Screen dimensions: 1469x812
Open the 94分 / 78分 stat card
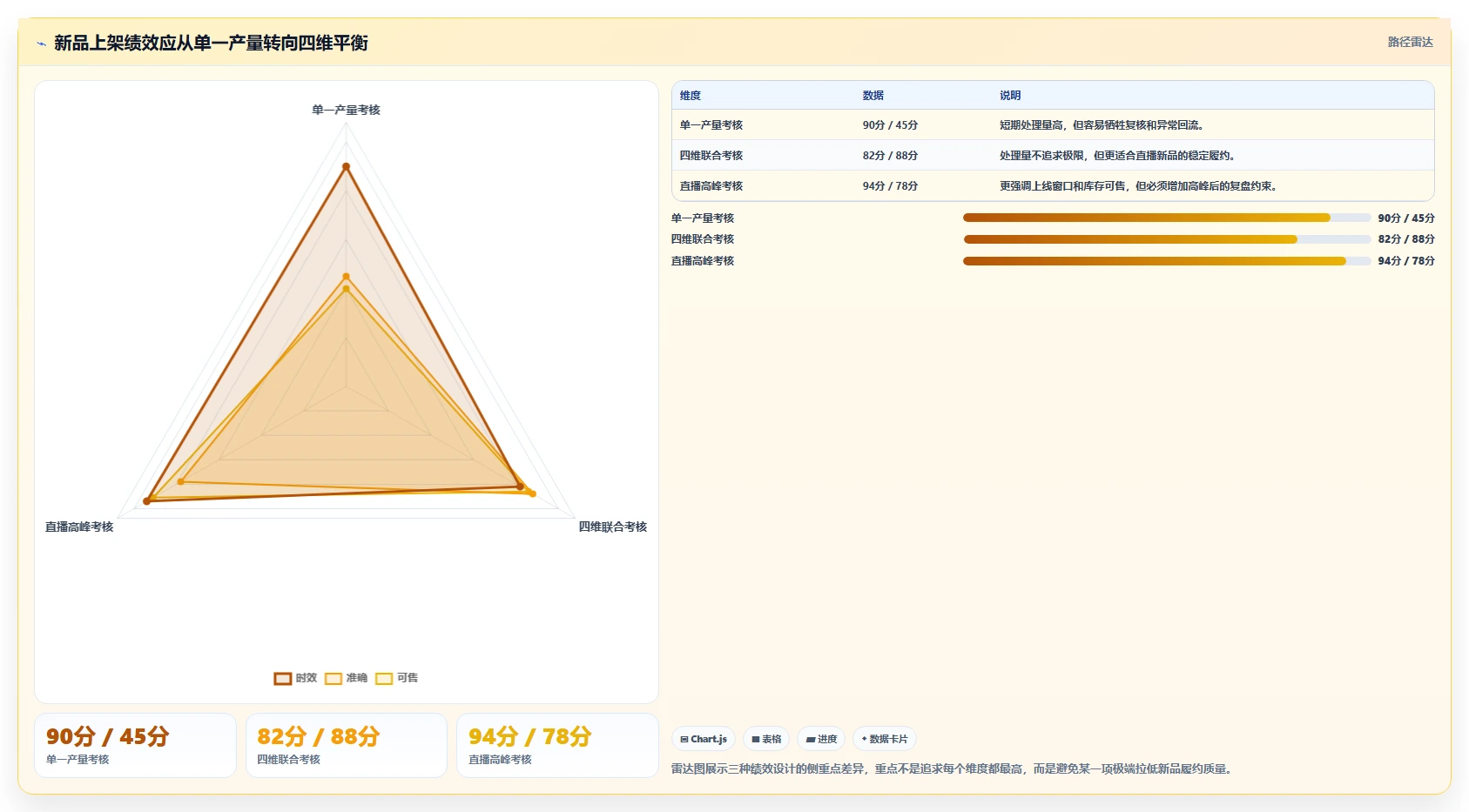point(557,745)
